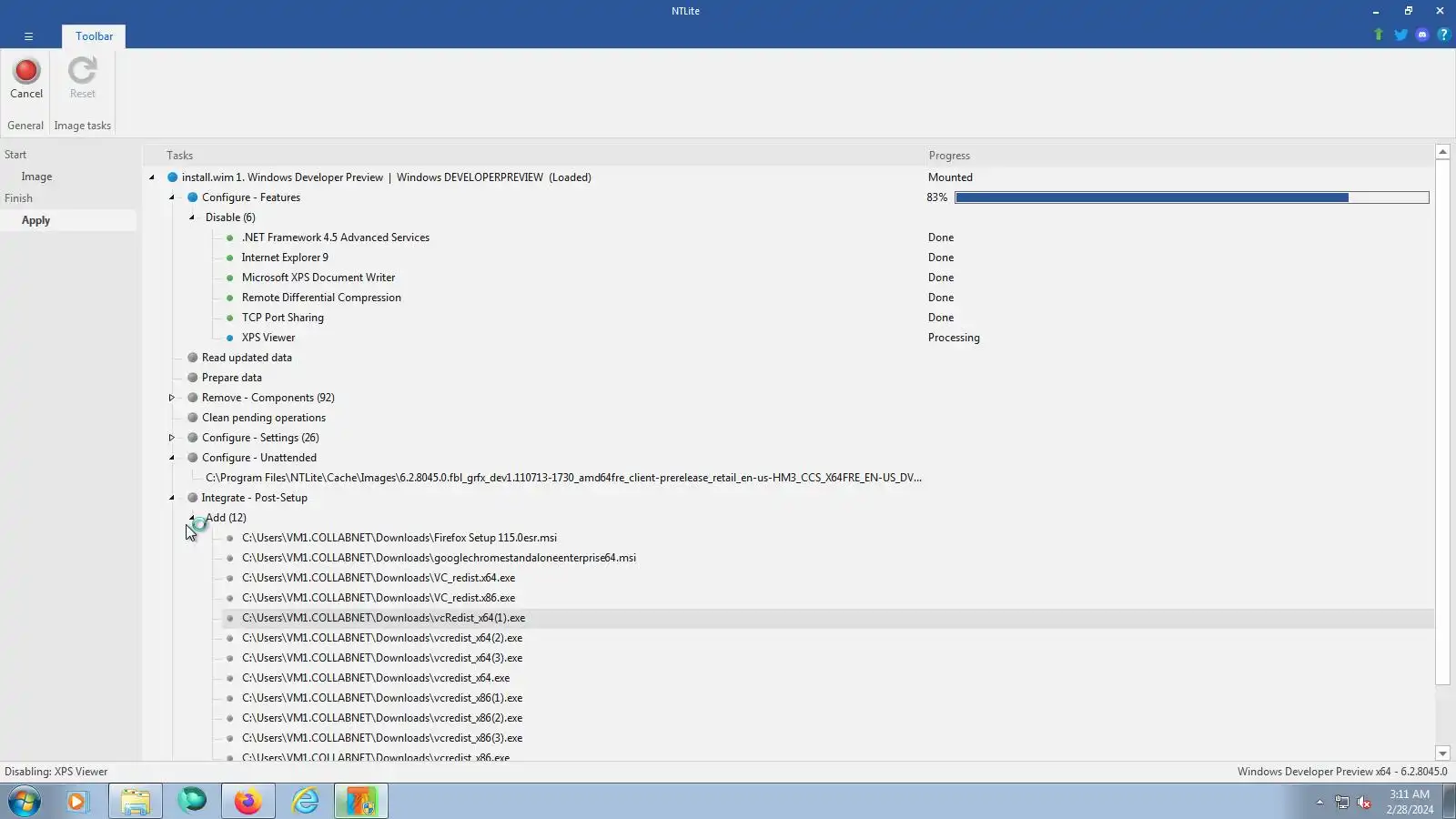Open the hamburger application menu
The width and height of the screenshot is (1456, 819).
[28, 36]
